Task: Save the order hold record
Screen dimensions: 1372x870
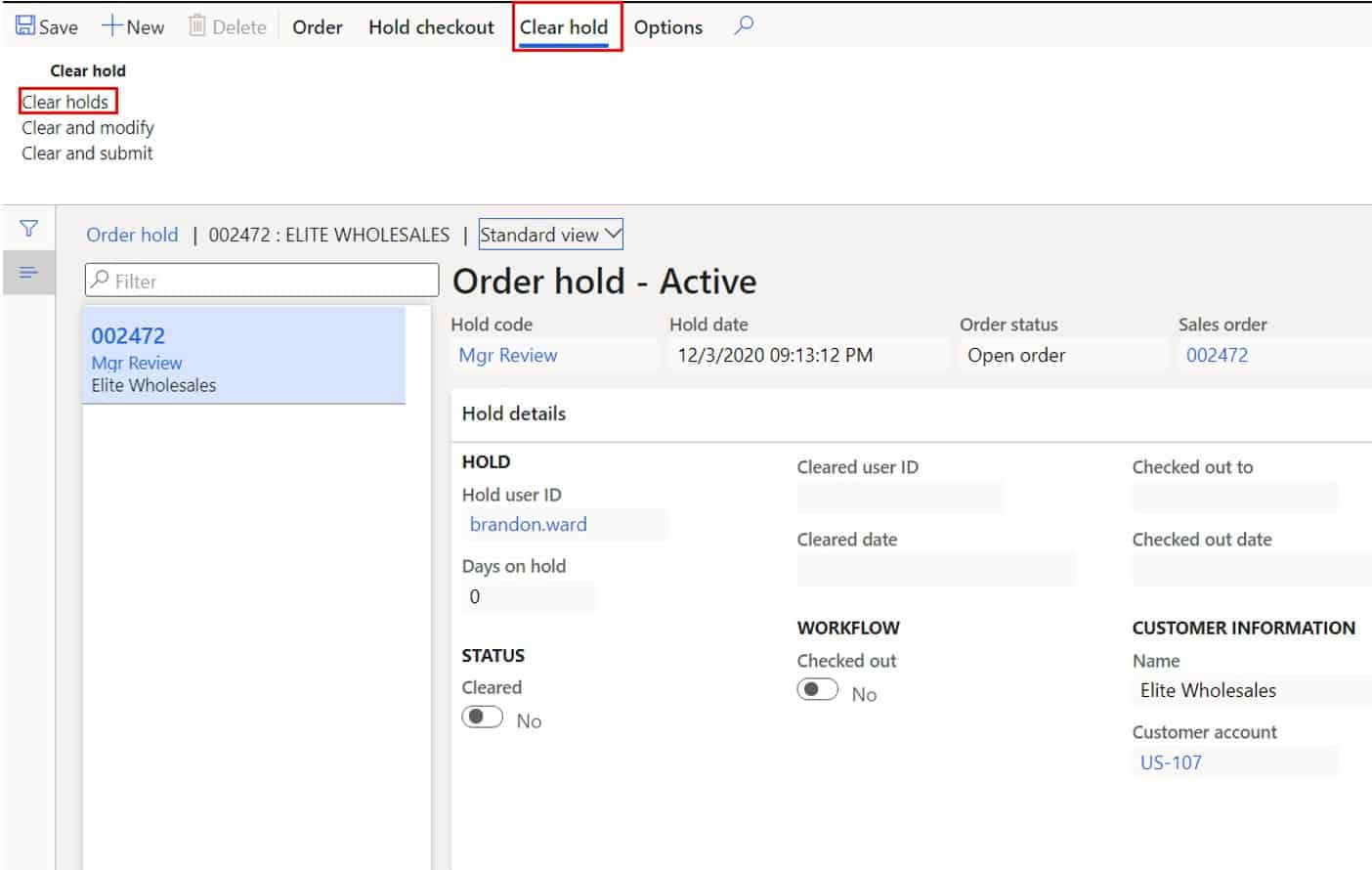Action: (45, 26)
